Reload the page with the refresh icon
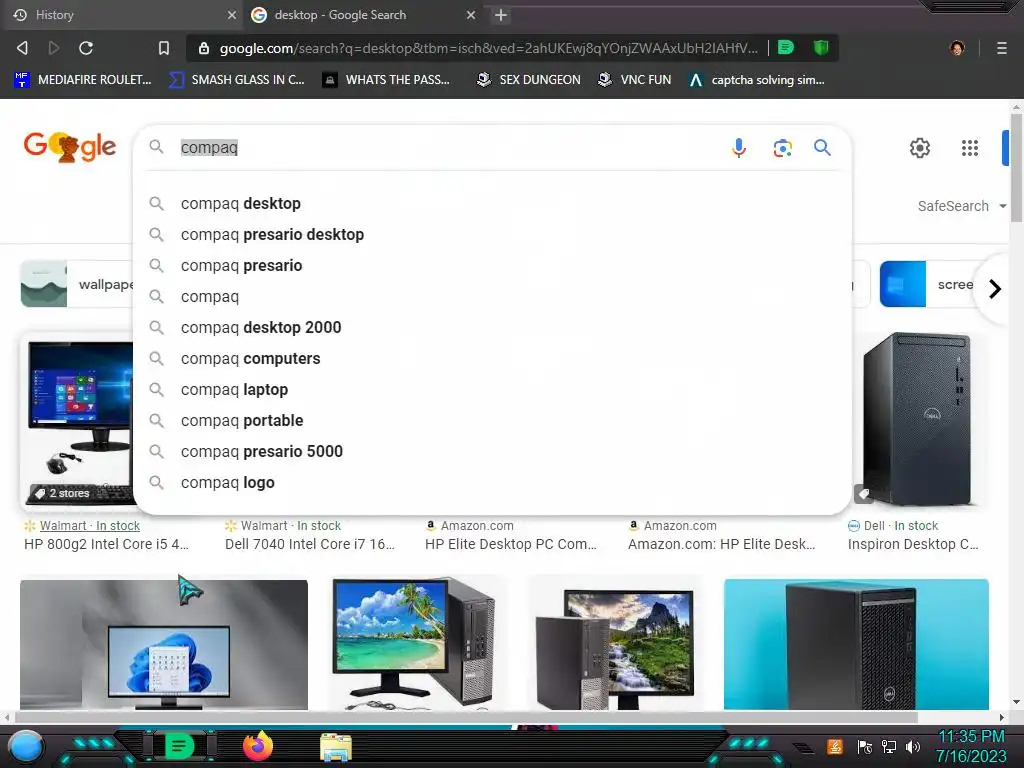This screenshot has height=768, width=1024. click(x=86, y=48)
